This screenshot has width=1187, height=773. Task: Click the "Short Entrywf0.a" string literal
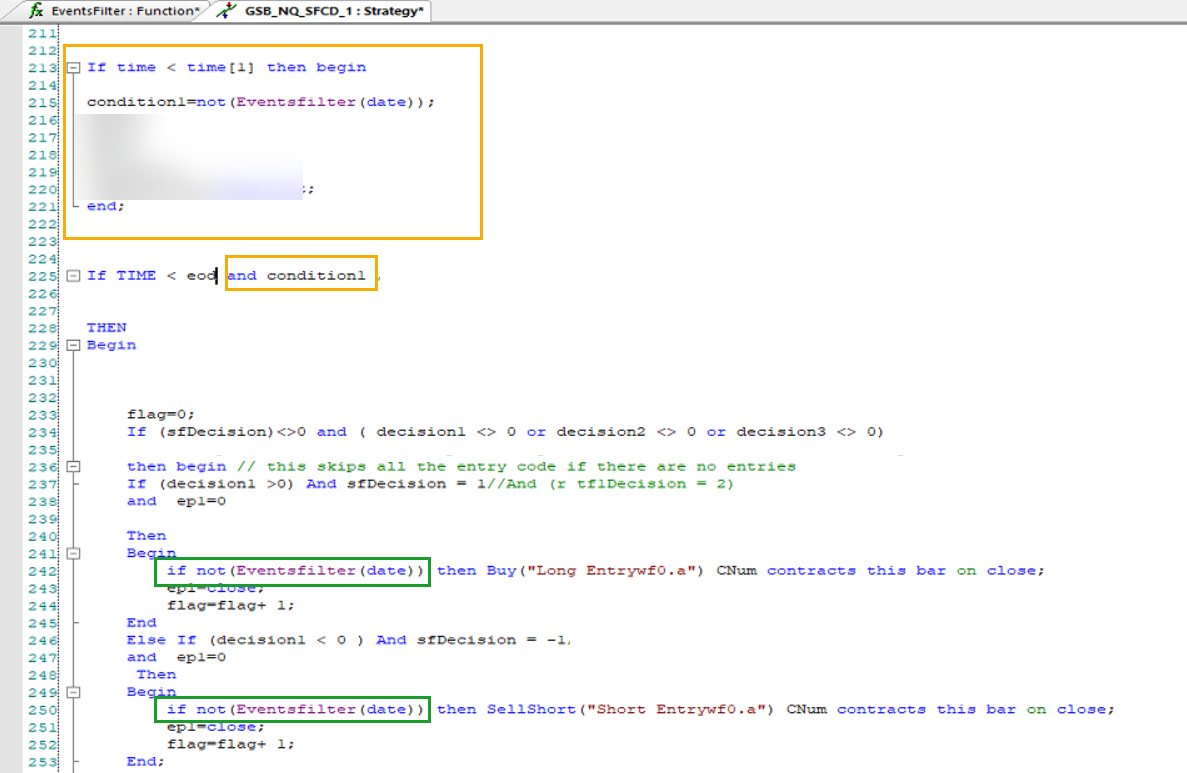(x=680, y=710)
